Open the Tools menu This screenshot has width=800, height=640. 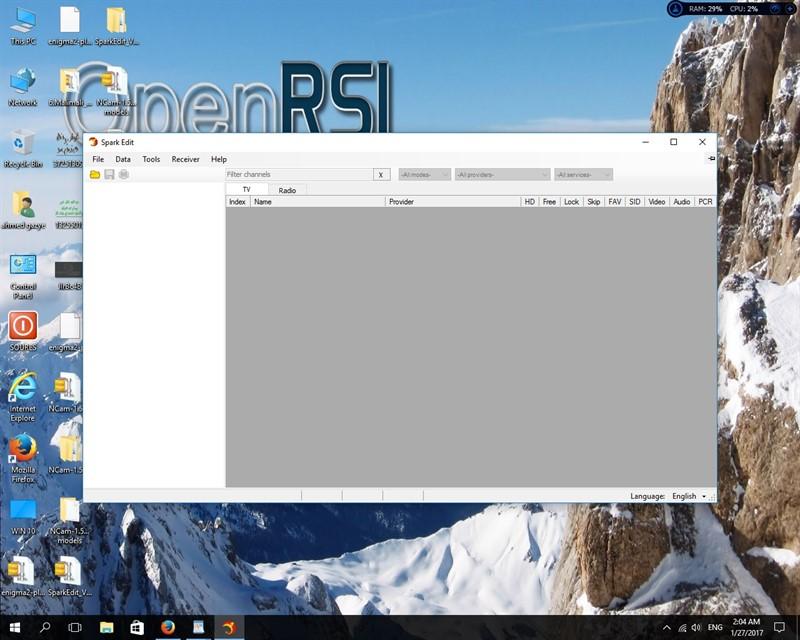(151, 159)
